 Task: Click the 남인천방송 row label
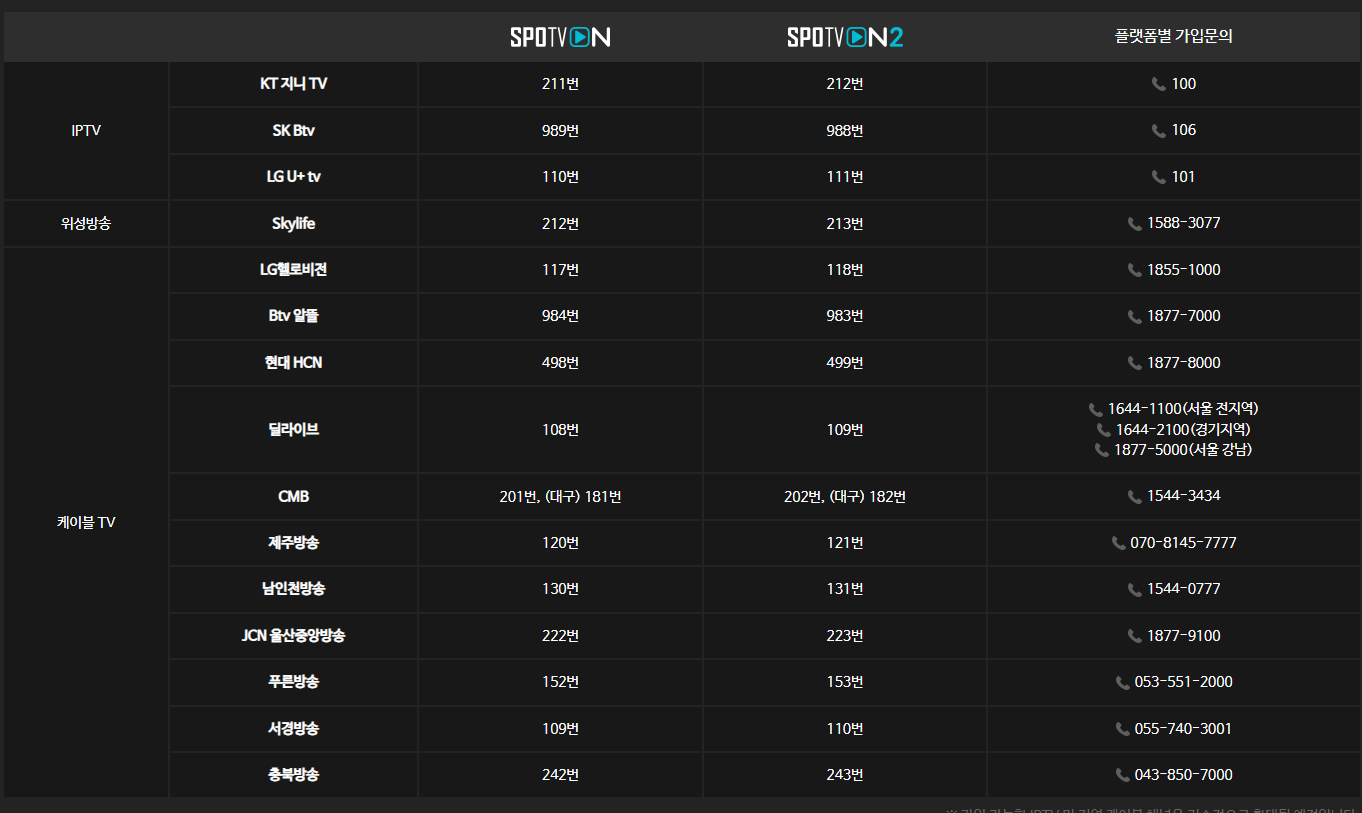pyautogui.click(x=293, y=589)
